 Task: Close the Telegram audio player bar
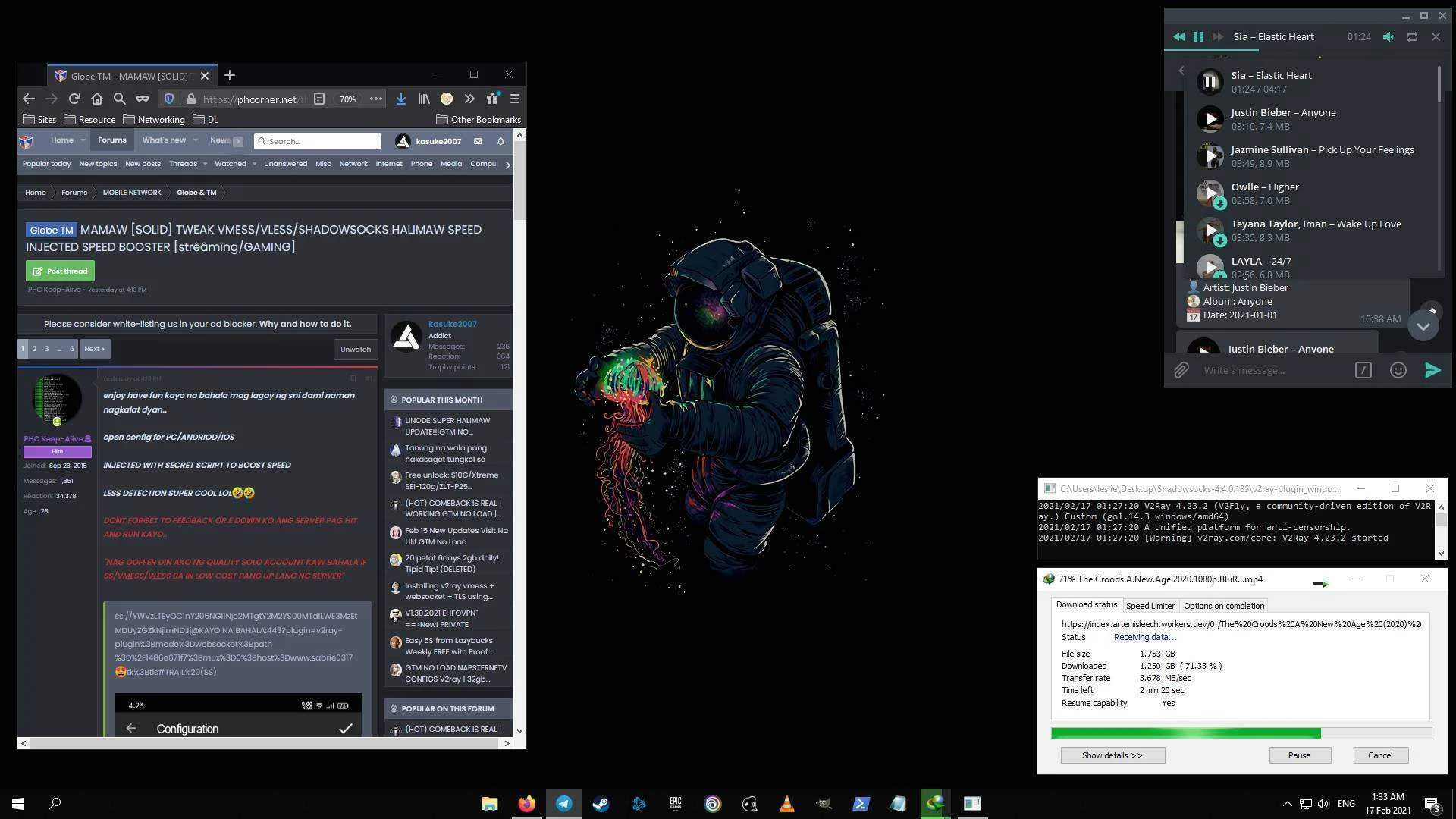coord(1436,36)
